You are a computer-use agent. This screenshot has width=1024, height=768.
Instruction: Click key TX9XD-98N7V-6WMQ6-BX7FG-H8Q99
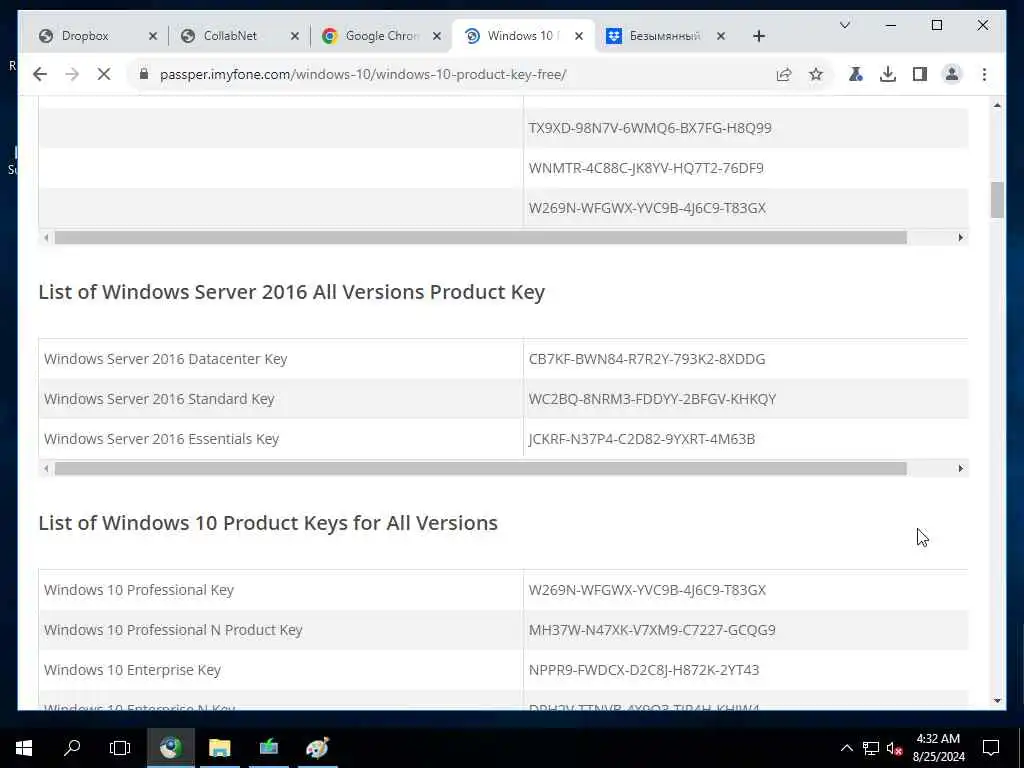(650, 128)
